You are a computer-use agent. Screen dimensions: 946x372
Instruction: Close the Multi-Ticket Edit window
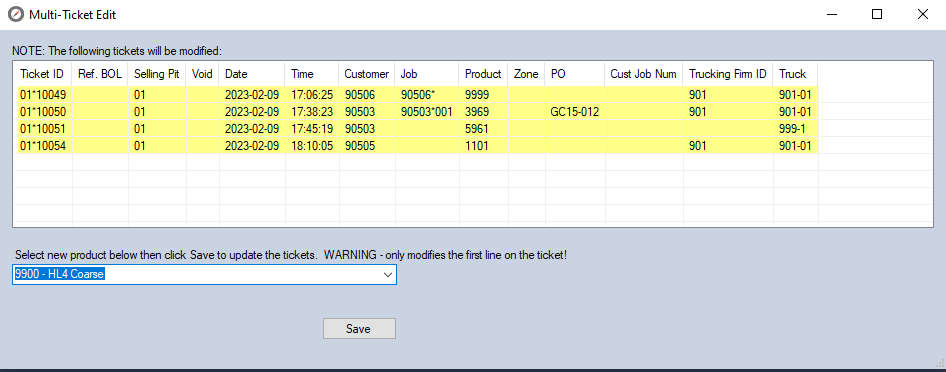[922, 14]
